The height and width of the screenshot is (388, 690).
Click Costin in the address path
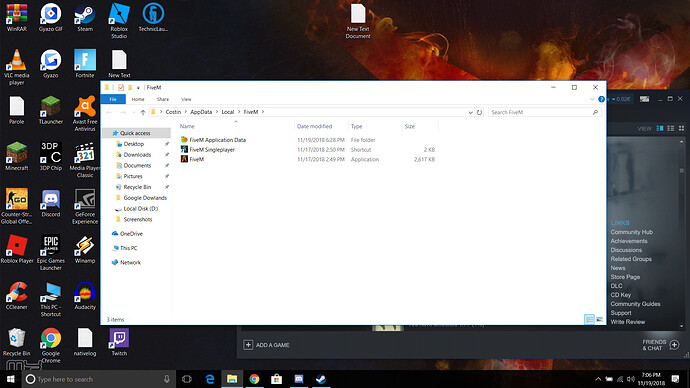[173, 112]
